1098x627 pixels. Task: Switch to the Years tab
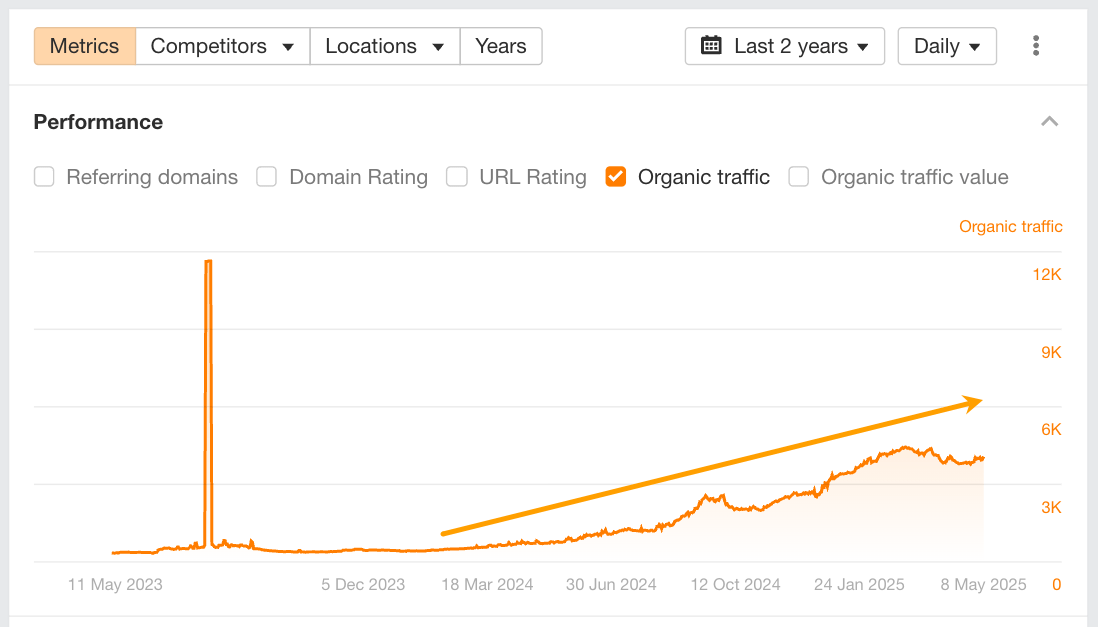pos(501,46)
